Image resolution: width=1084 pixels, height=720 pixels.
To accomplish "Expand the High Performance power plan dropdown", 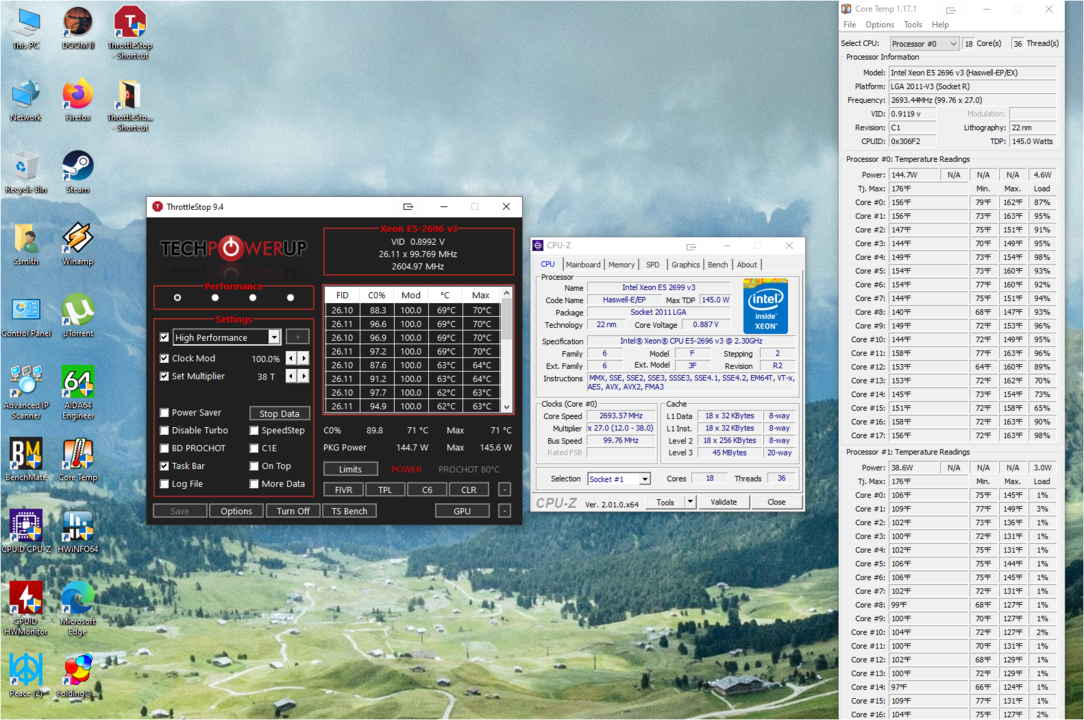I will point(274,338).
